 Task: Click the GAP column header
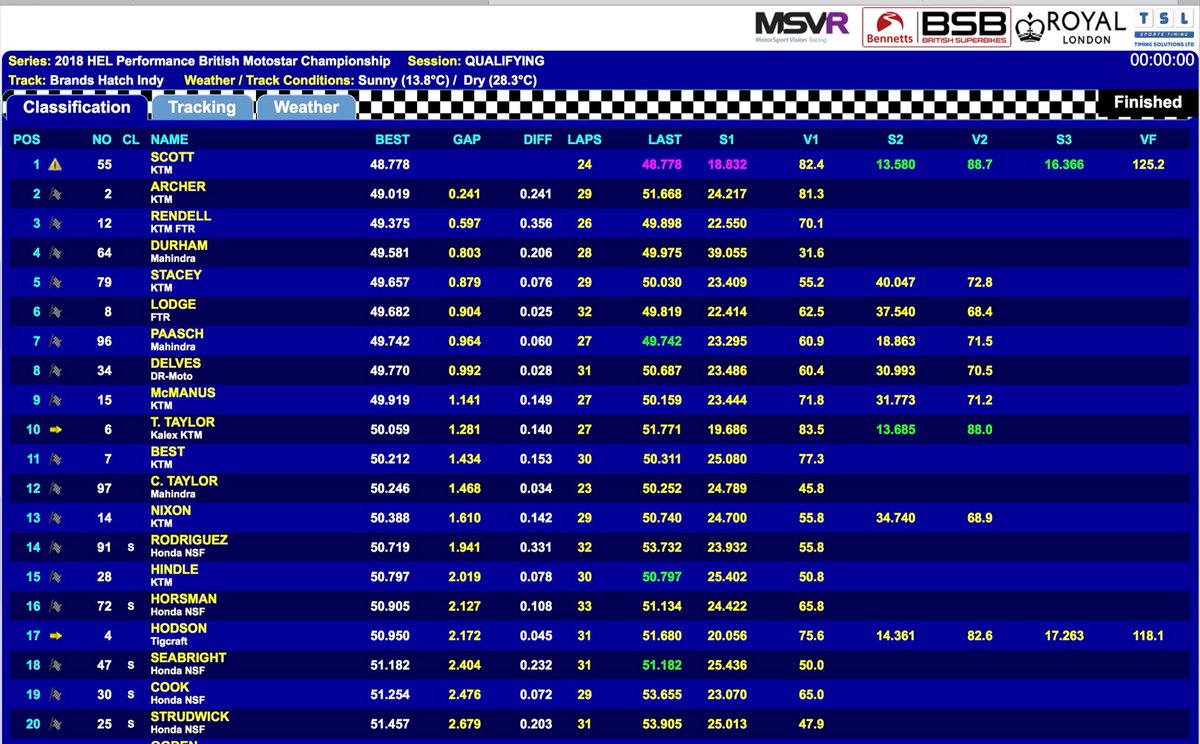tap(467, 140)
